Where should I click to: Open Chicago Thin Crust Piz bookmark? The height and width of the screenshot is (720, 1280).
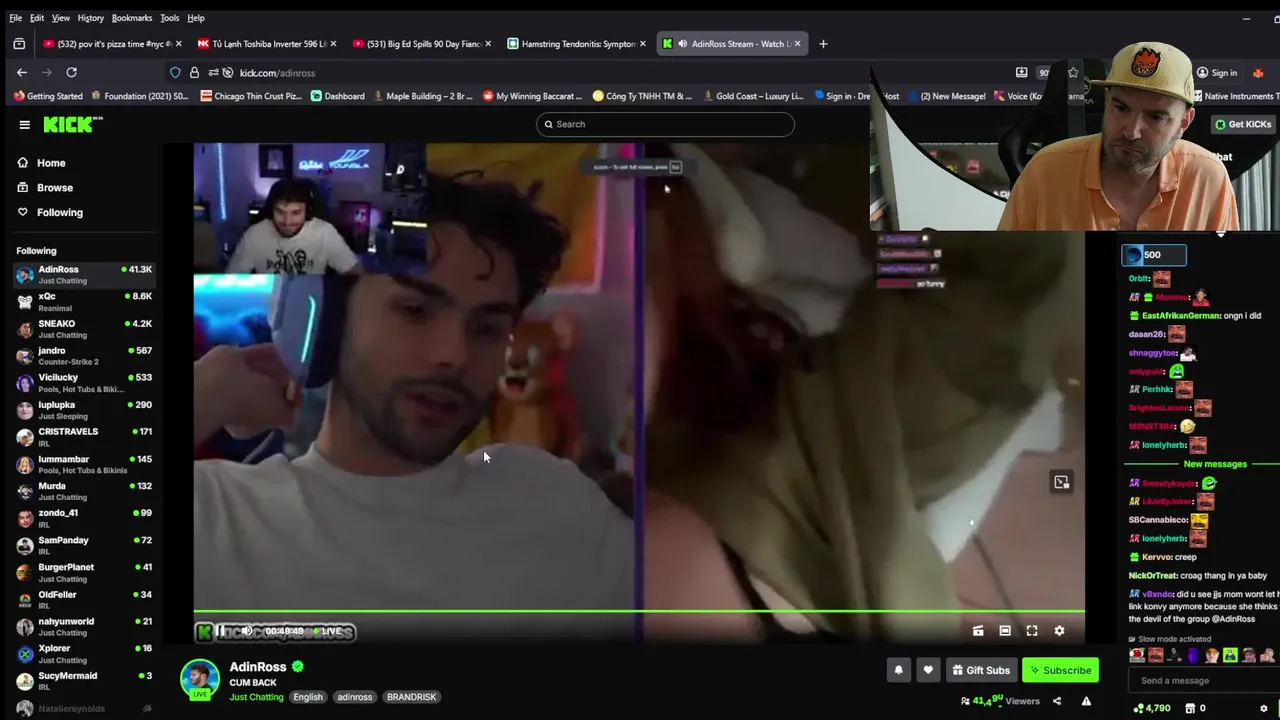(x=250, y=96)
